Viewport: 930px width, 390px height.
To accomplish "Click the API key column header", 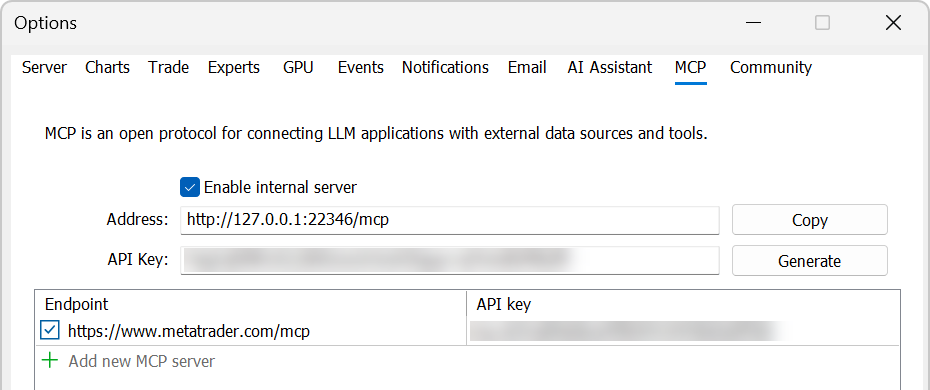I will (683, 305).
